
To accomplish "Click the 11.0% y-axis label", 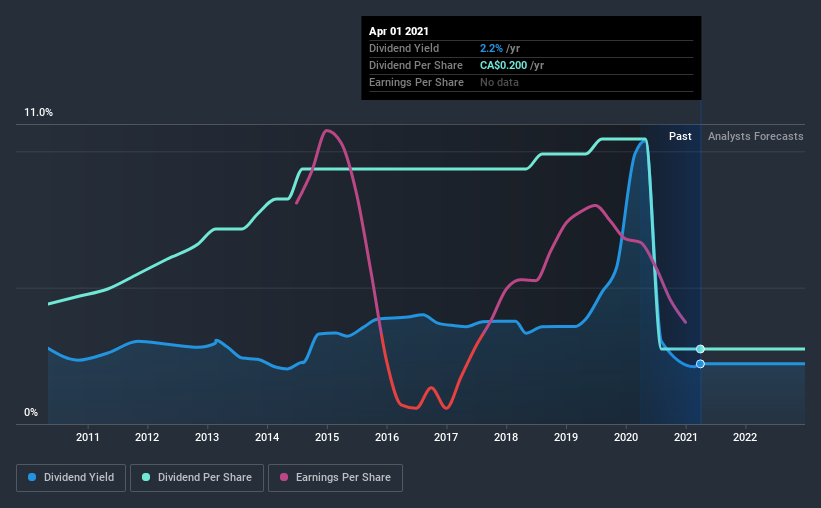I will click(x=38, y=113).
